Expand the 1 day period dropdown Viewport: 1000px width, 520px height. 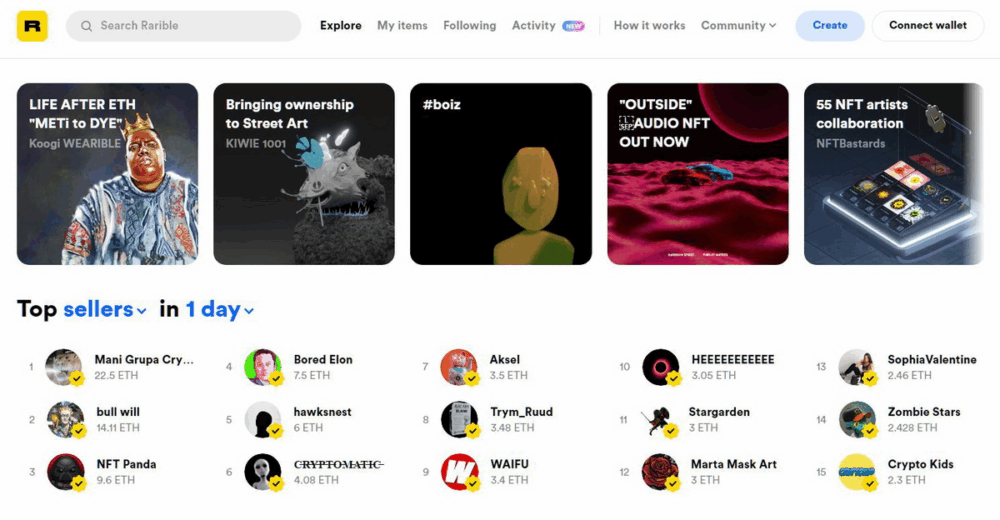click(x=219, y=309)
